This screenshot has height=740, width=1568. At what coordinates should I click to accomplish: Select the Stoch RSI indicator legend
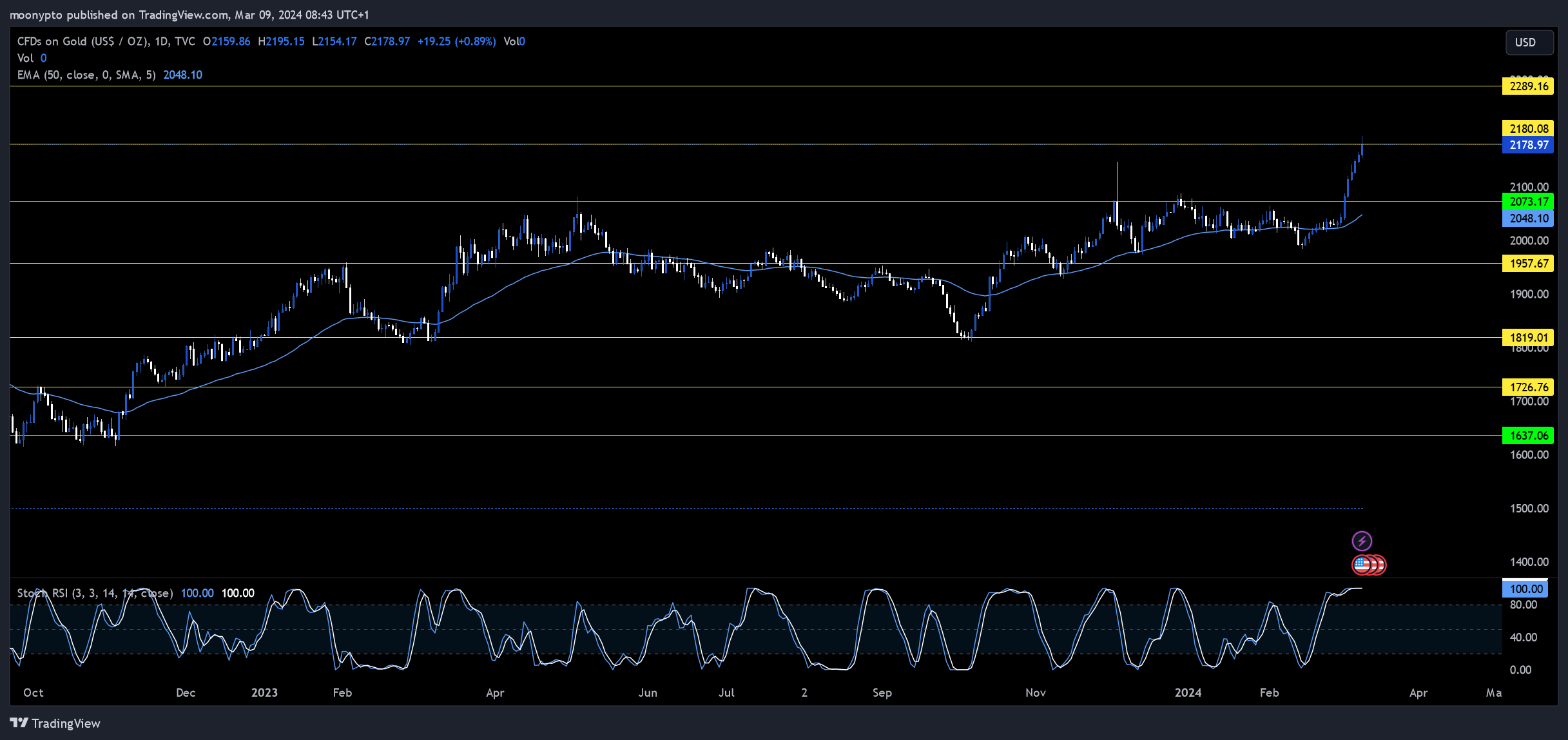pyautogui.click(x=95, y=593)
